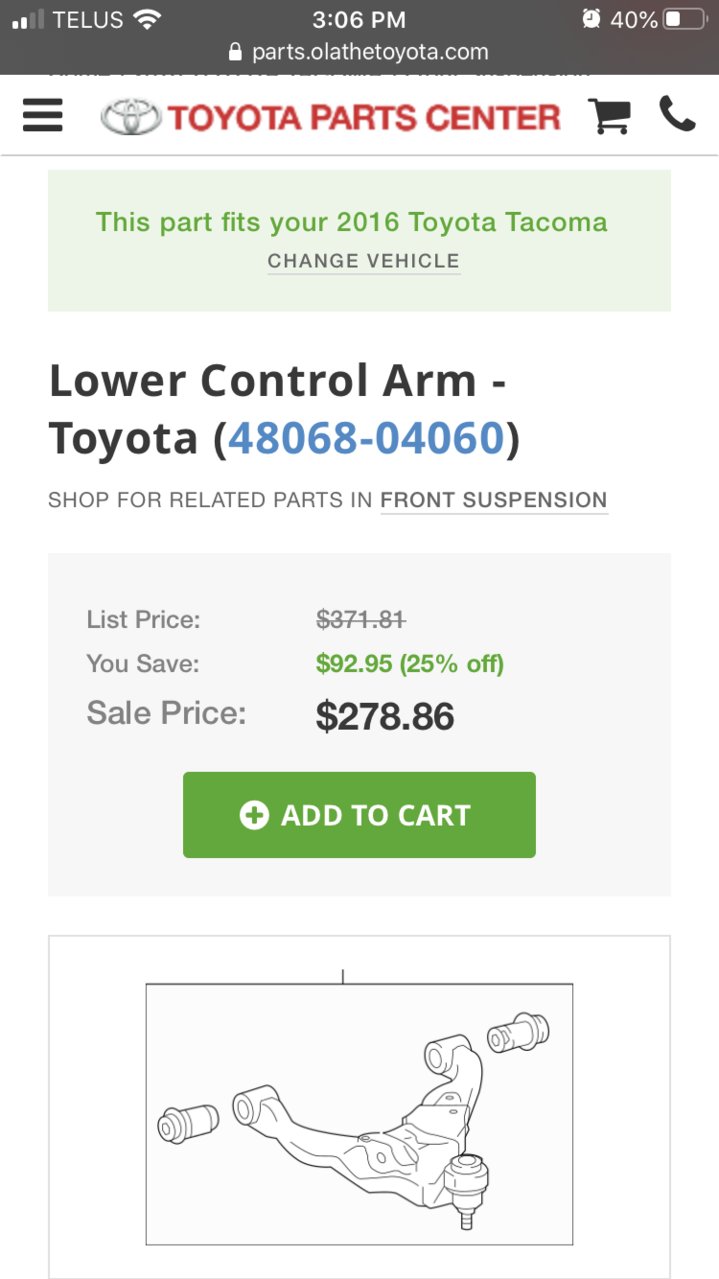Click the CHANGE VEHICLE link
Viewport: 719px width, 1279px height.
point(364,261)
